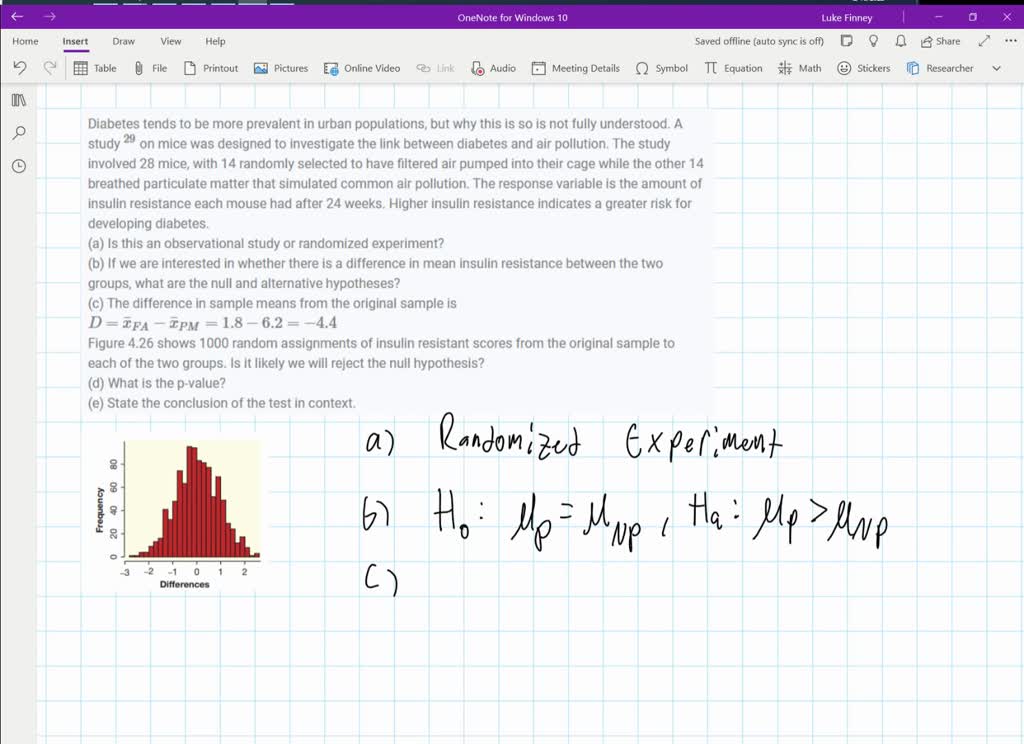Open recent notes clock icon
The image size is (1024, 744).
click(18, 166)
